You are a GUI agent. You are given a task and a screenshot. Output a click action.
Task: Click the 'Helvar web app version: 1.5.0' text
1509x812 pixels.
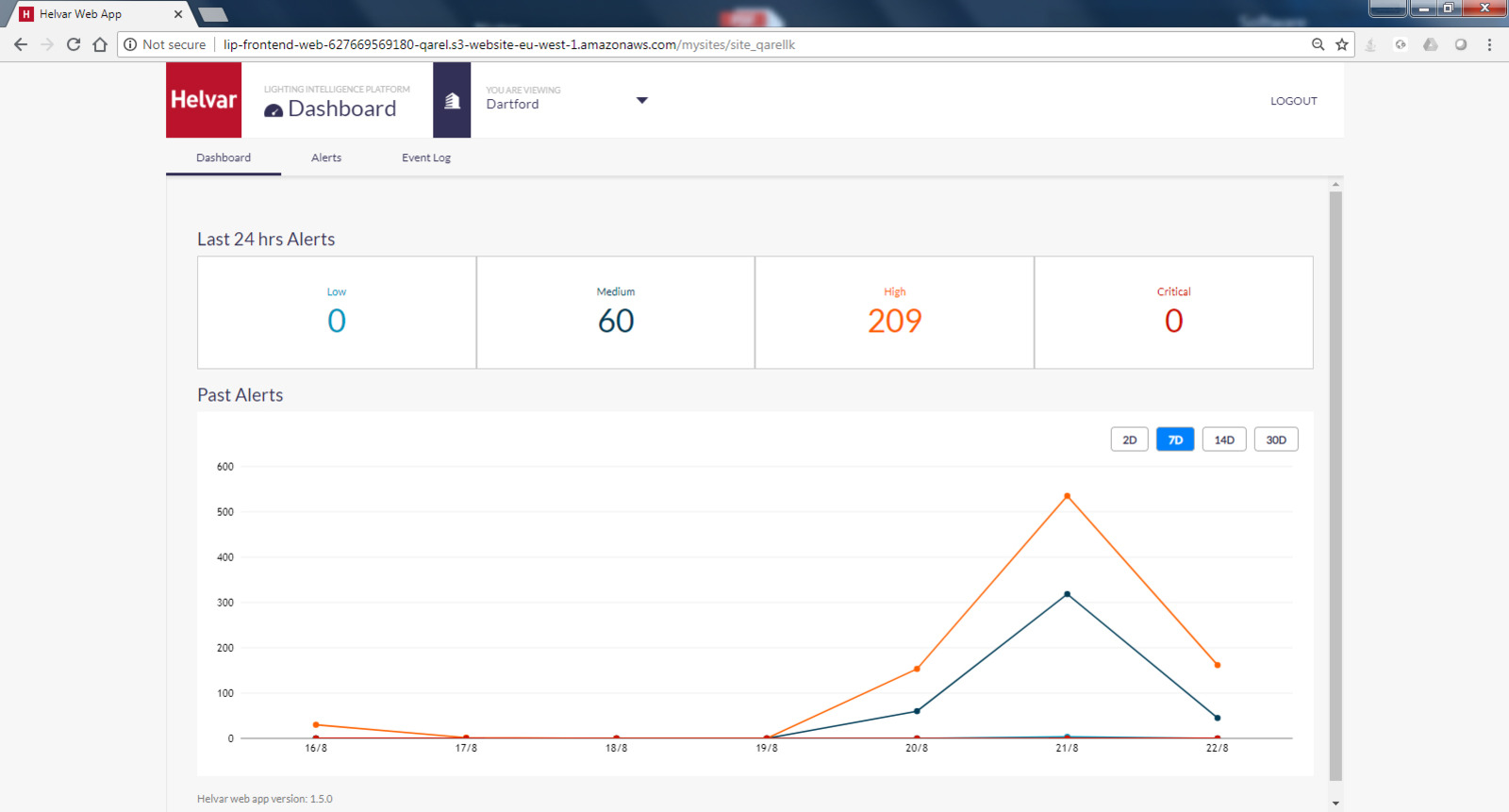point(265,799)
